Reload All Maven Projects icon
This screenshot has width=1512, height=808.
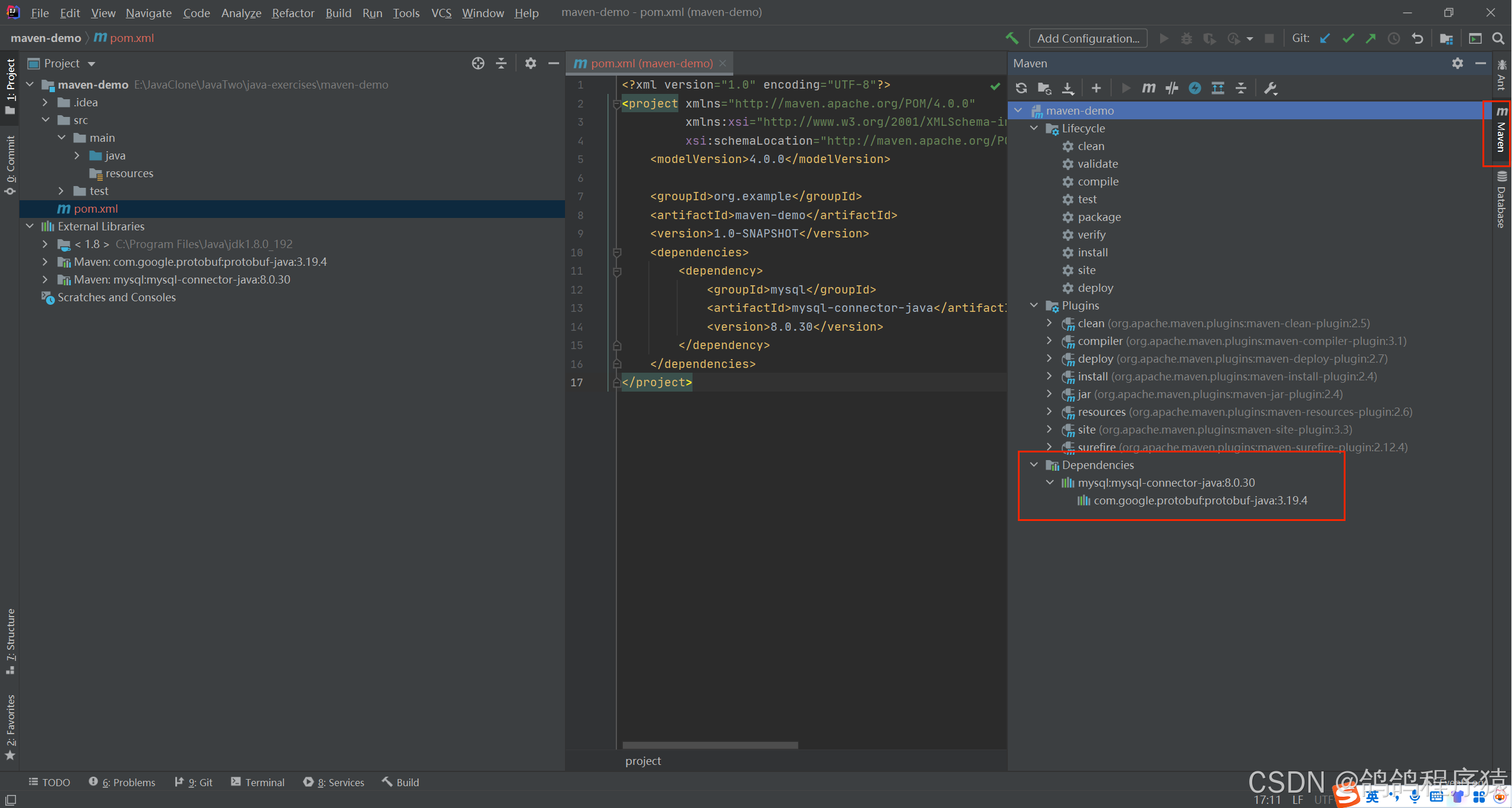tap(1021, 88)
